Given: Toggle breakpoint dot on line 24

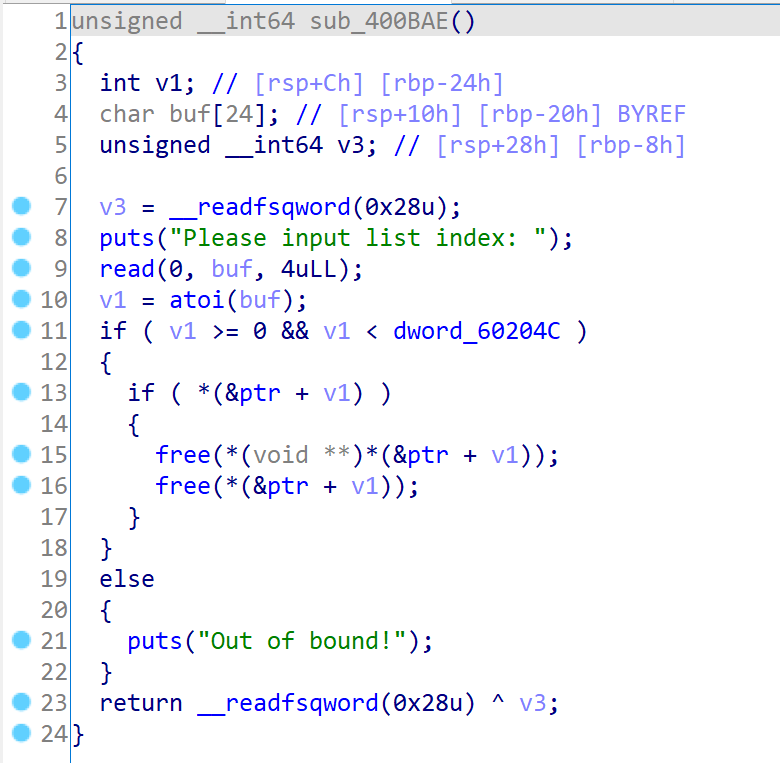Looking at the screenshot, I should (21, 733).
